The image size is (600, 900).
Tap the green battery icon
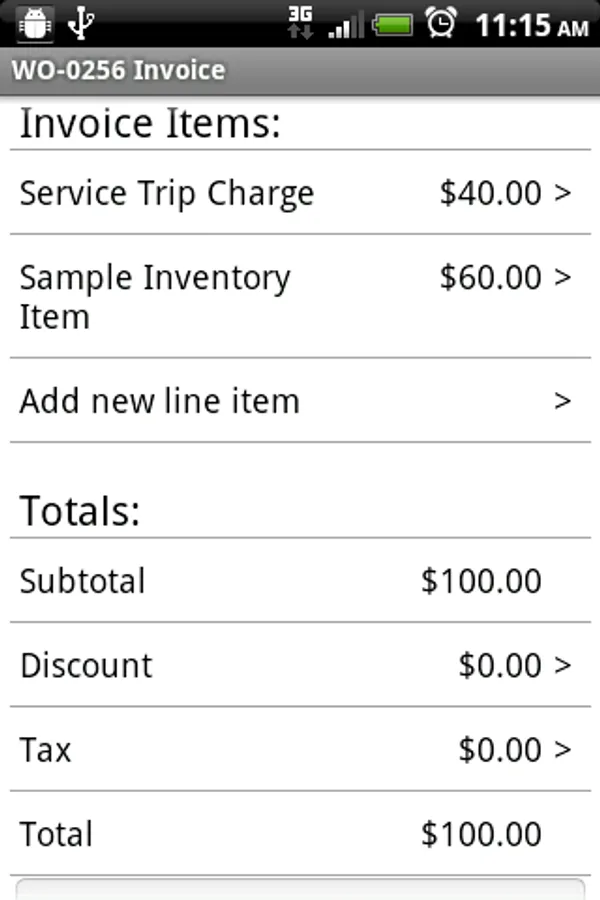point(394,24)
